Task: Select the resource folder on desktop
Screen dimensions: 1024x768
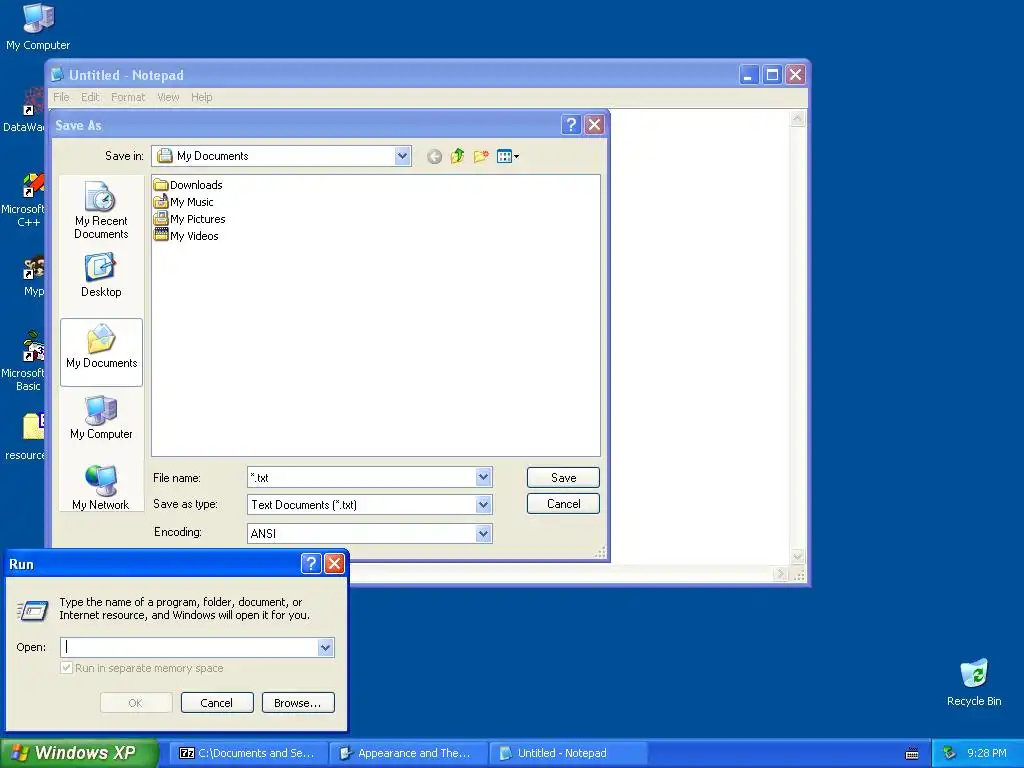Action: (25, 436)
